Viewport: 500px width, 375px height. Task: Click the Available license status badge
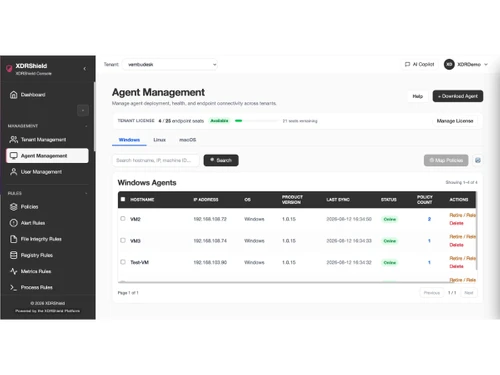point(219,121)
